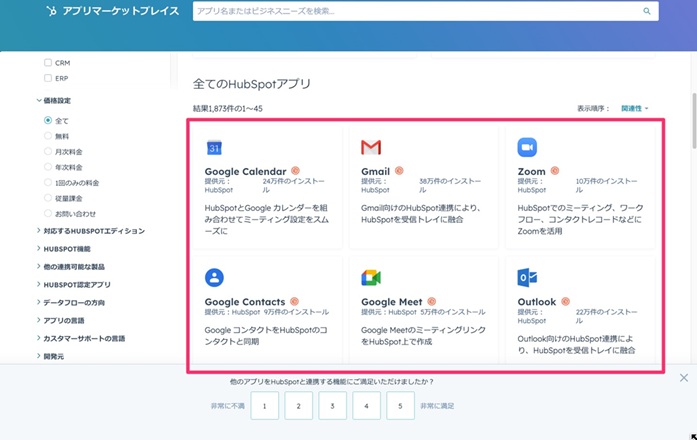Viewport: 697px width, 440px height.
Task: Rate satisfaction 5 in the survey
Action: 400,405
